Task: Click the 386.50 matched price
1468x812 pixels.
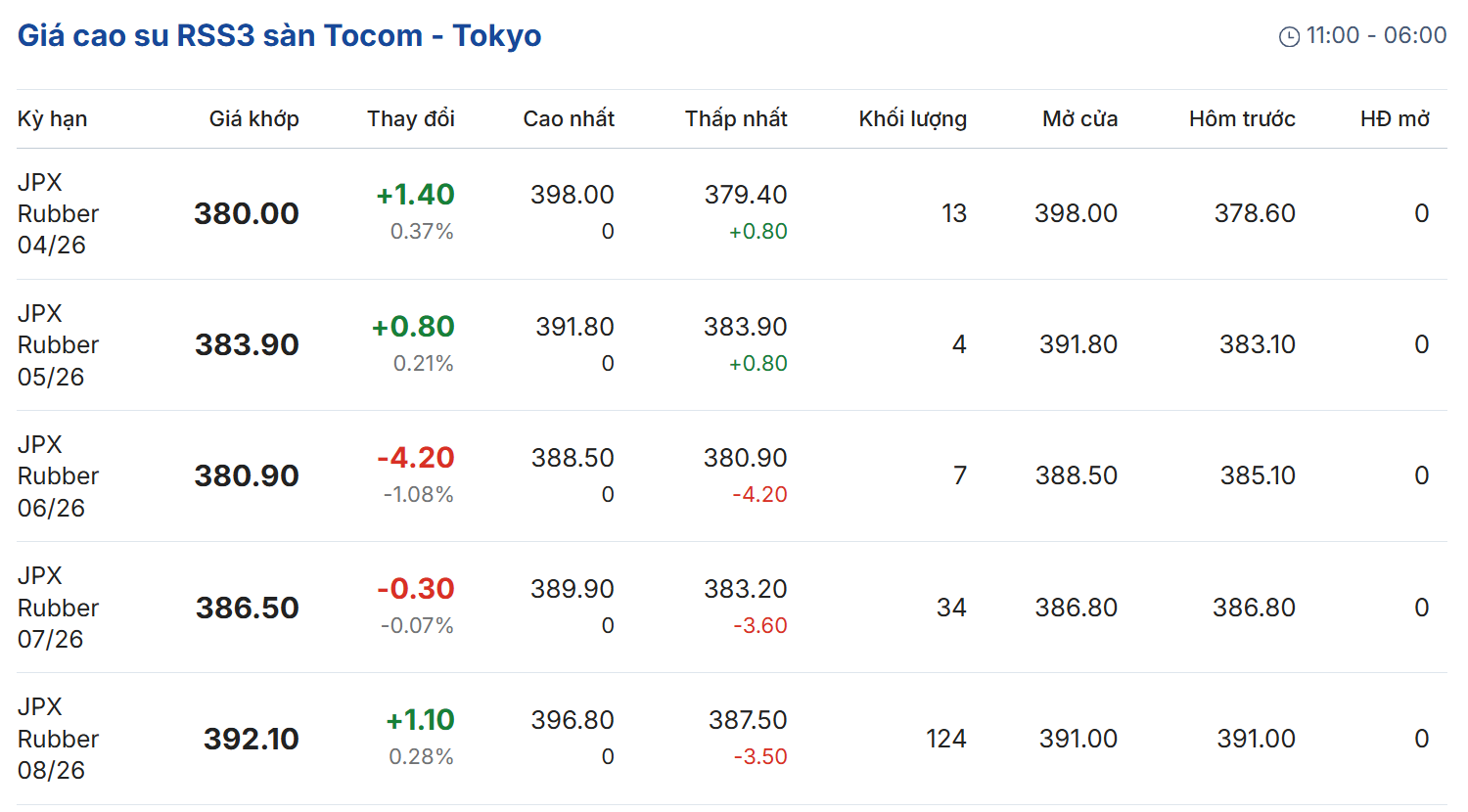Action: [247, 608]
